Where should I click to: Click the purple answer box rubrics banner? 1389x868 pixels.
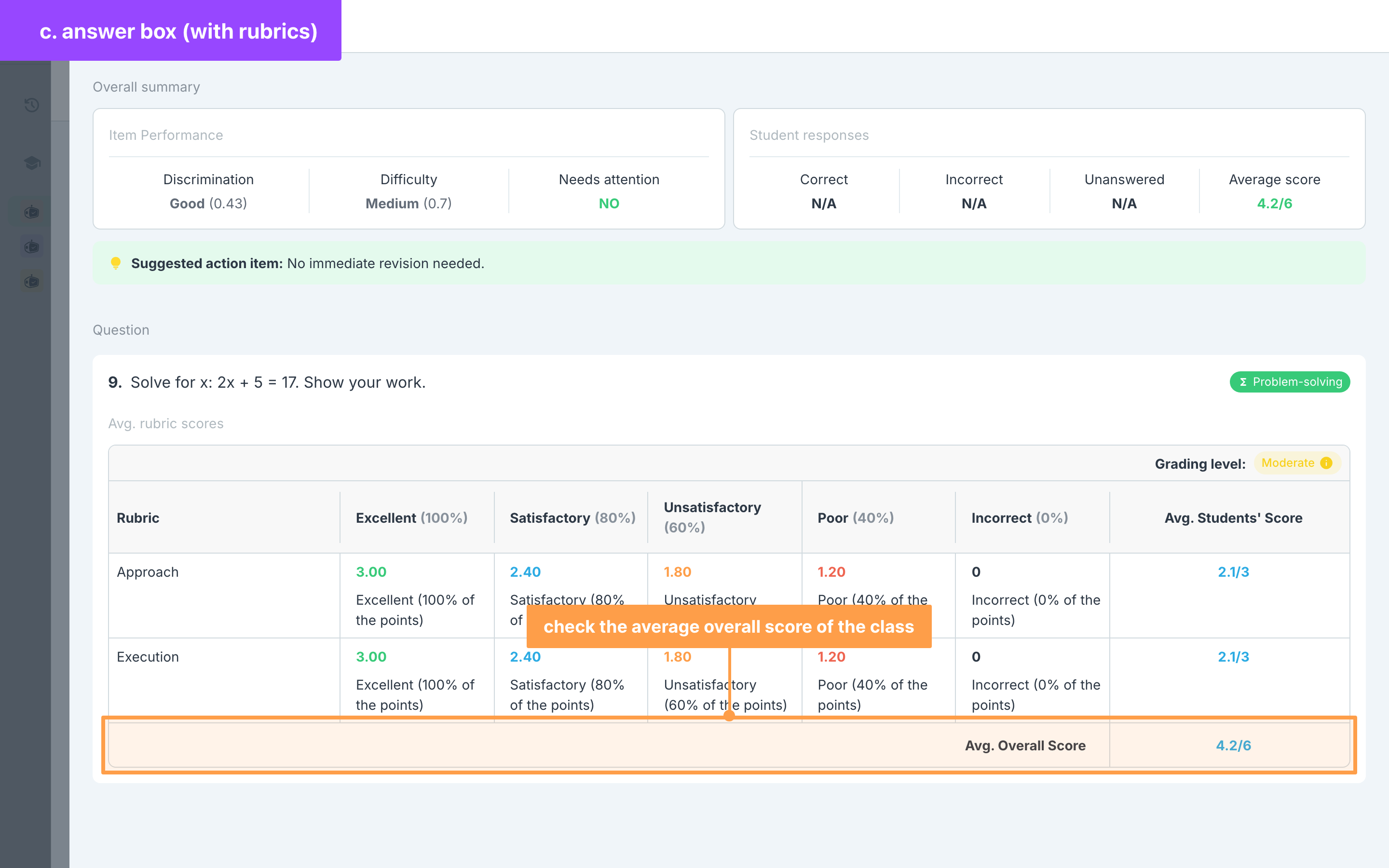click(170, 30)
